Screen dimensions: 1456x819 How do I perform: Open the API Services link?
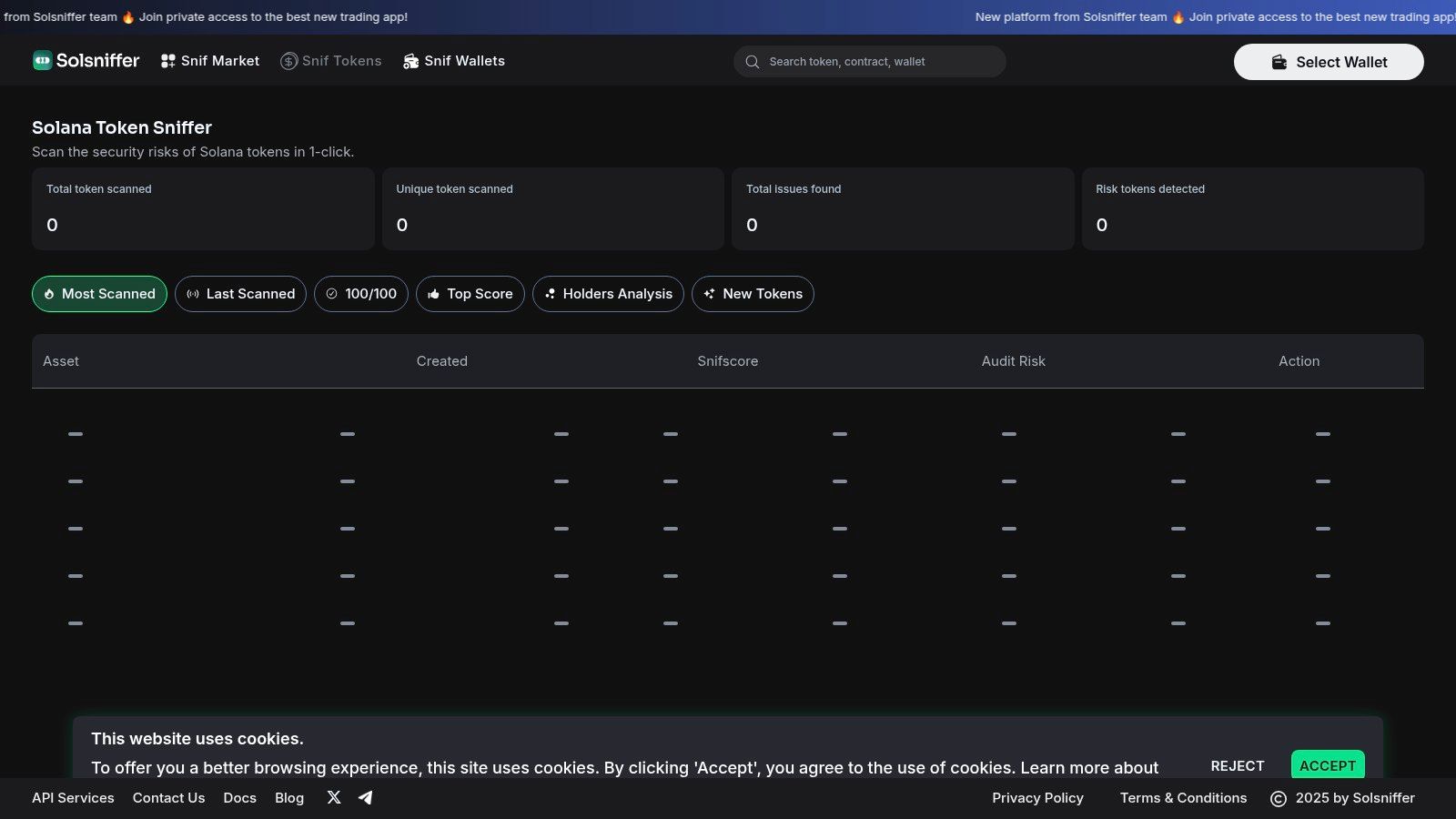(x=73, y=798)
